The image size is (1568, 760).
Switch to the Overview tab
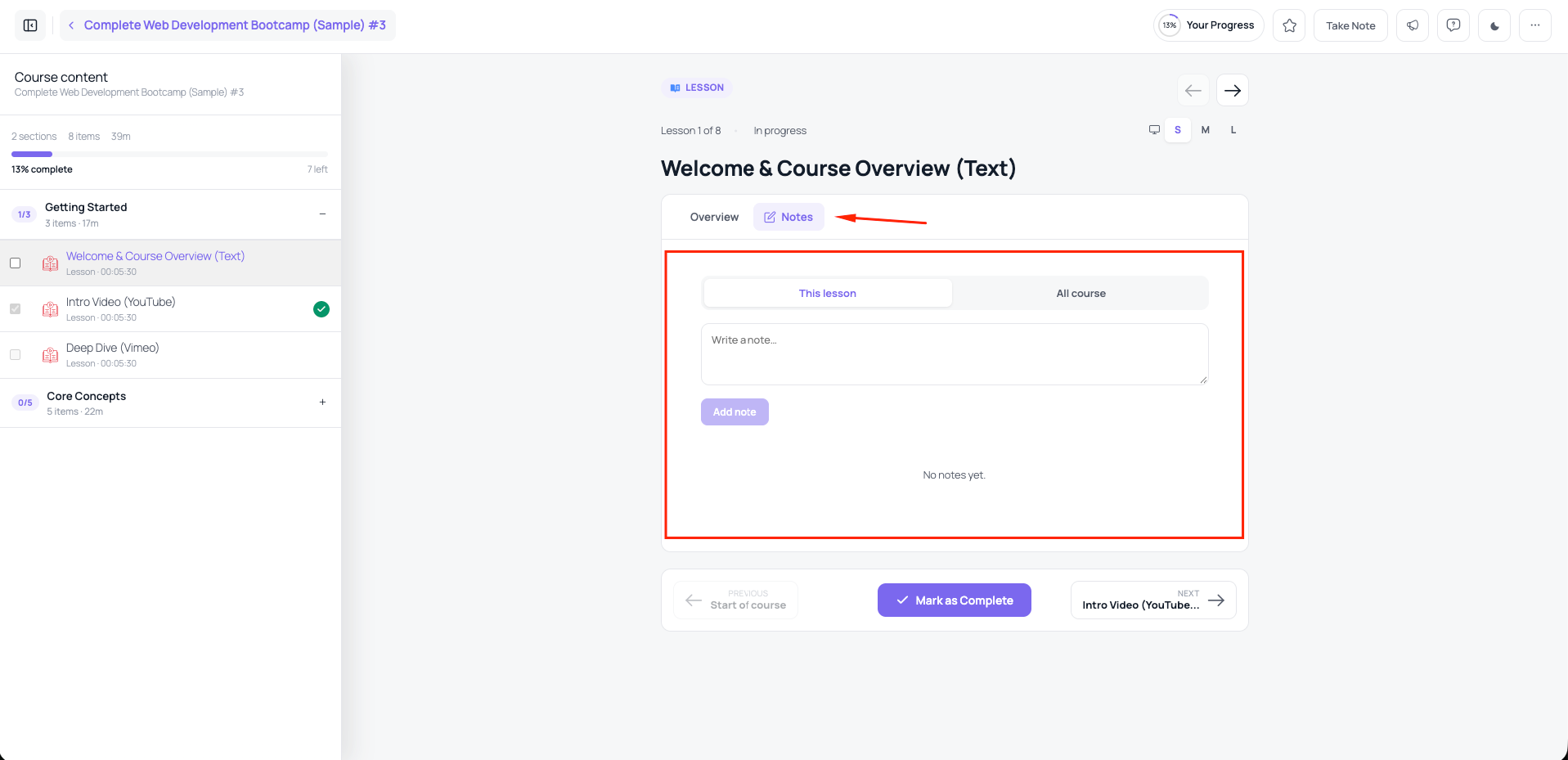point(714,217)
